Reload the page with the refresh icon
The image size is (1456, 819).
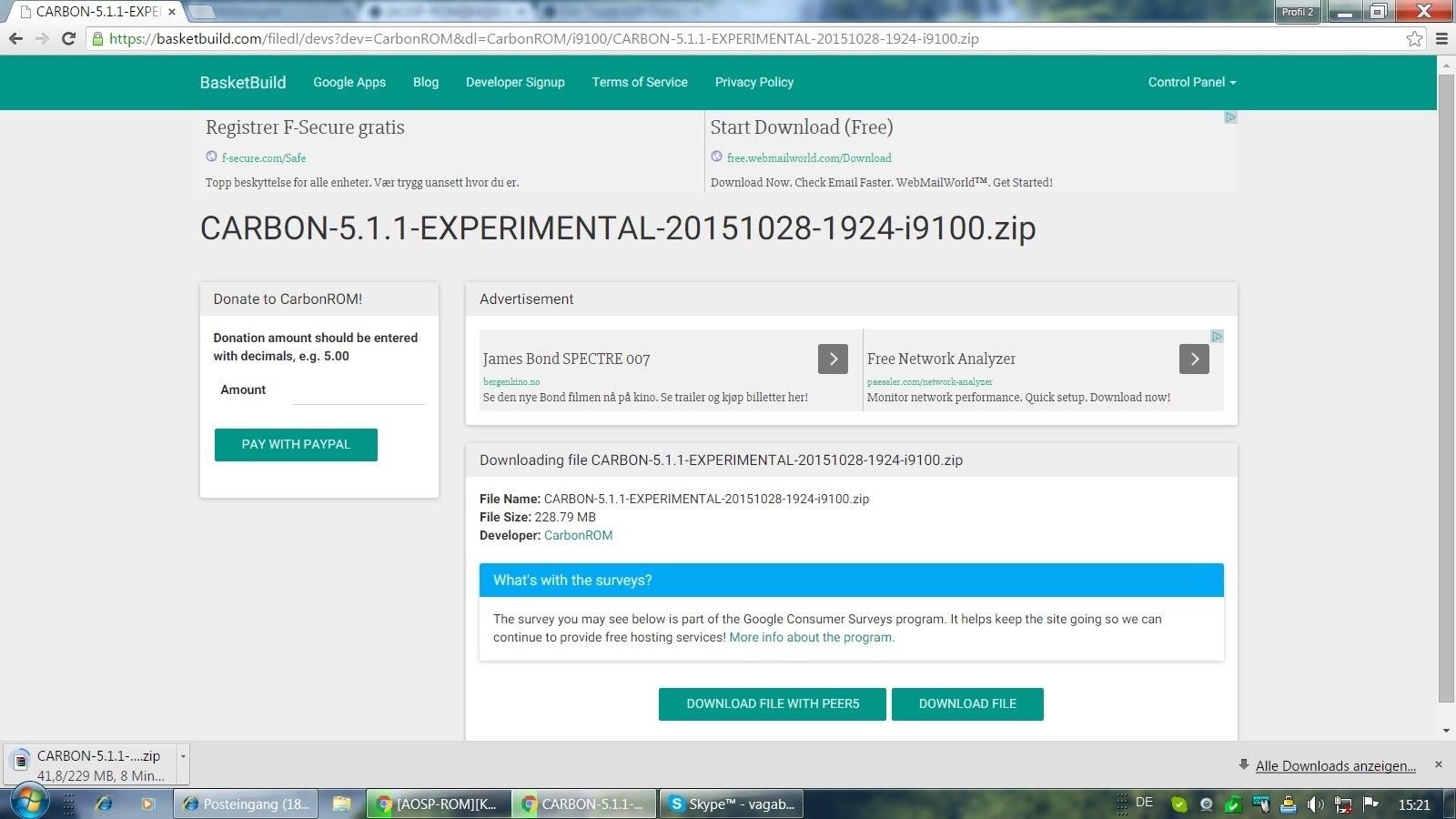click(x=68, y=38)
